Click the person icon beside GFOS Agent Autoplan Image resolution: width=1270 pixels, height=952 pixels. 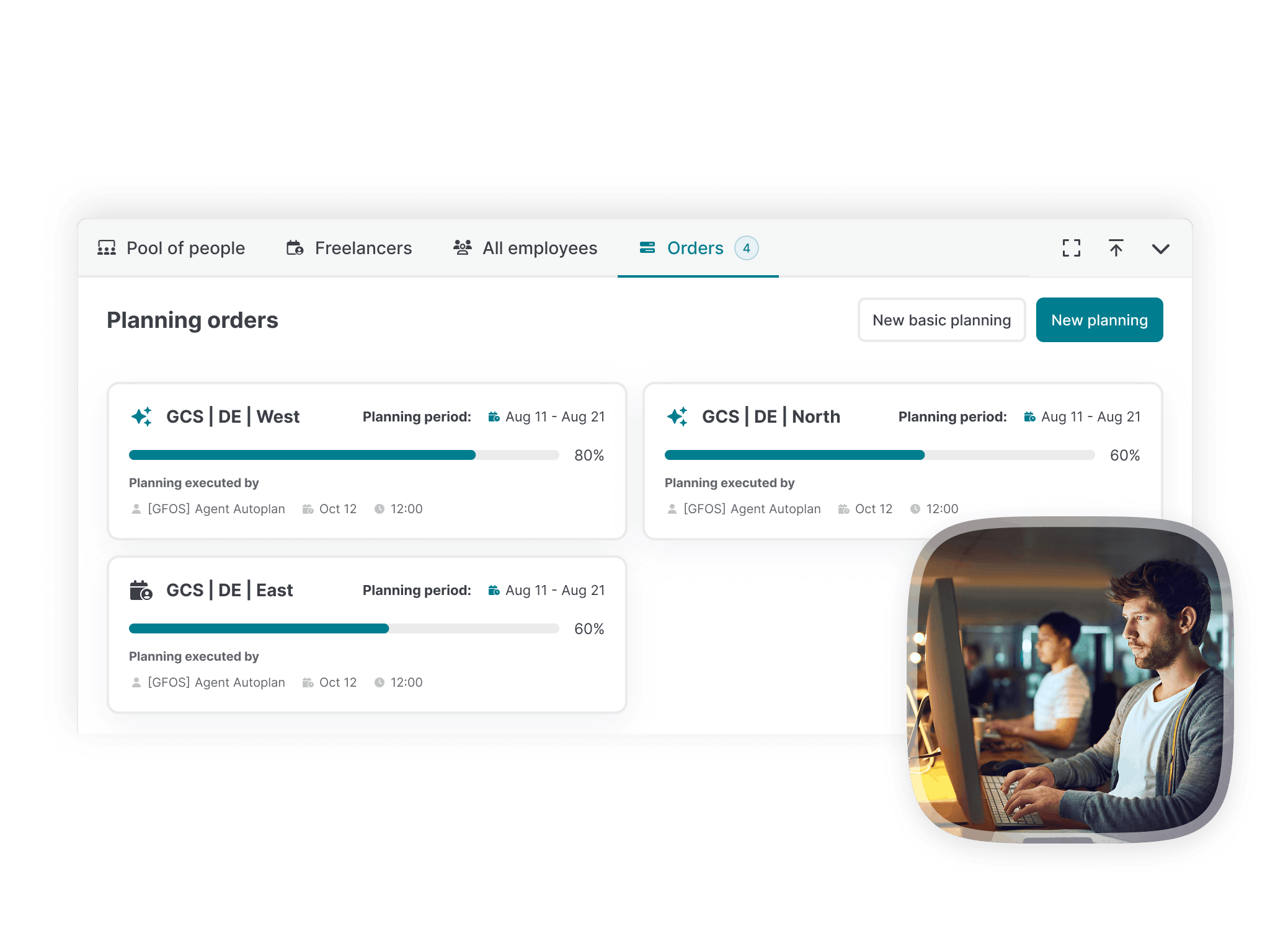(136, 509)
